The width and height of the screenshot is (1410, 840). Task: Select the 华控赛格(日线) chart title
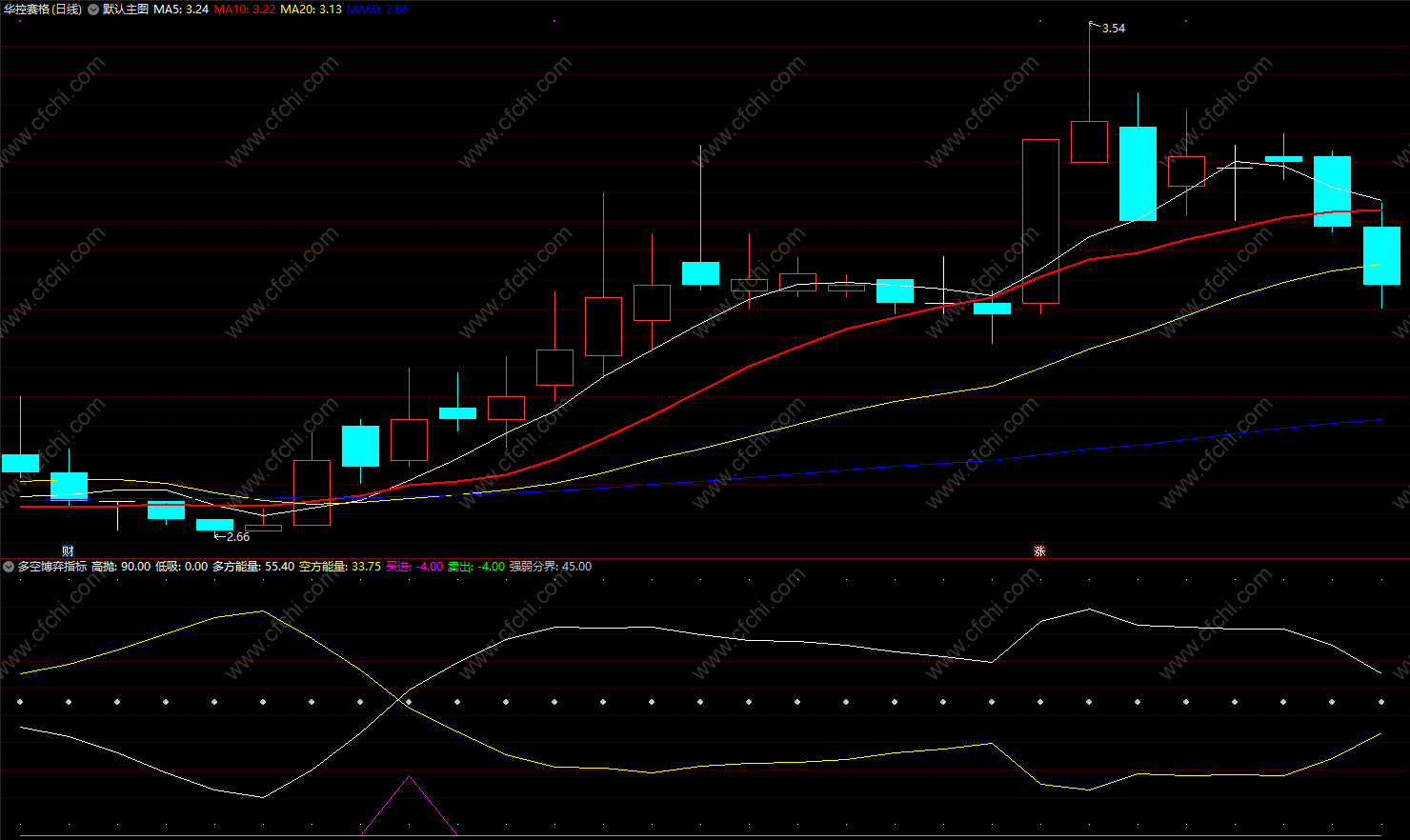click(42, 10)
